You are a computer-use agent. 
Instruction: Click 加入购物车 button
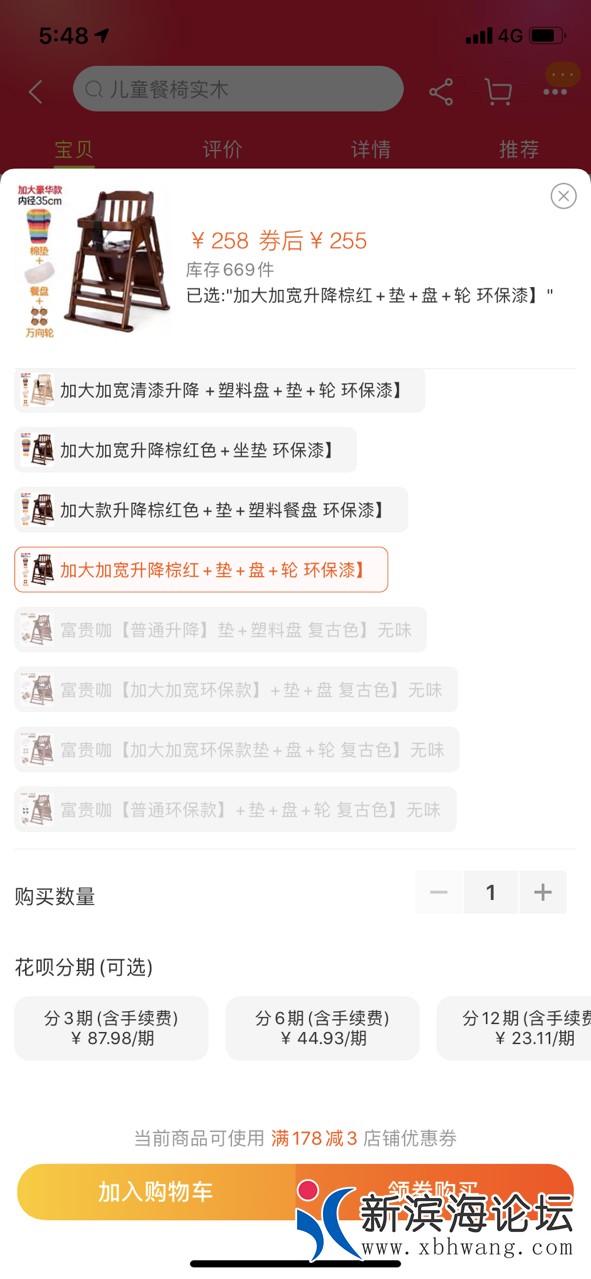[x=156, y=1192]
